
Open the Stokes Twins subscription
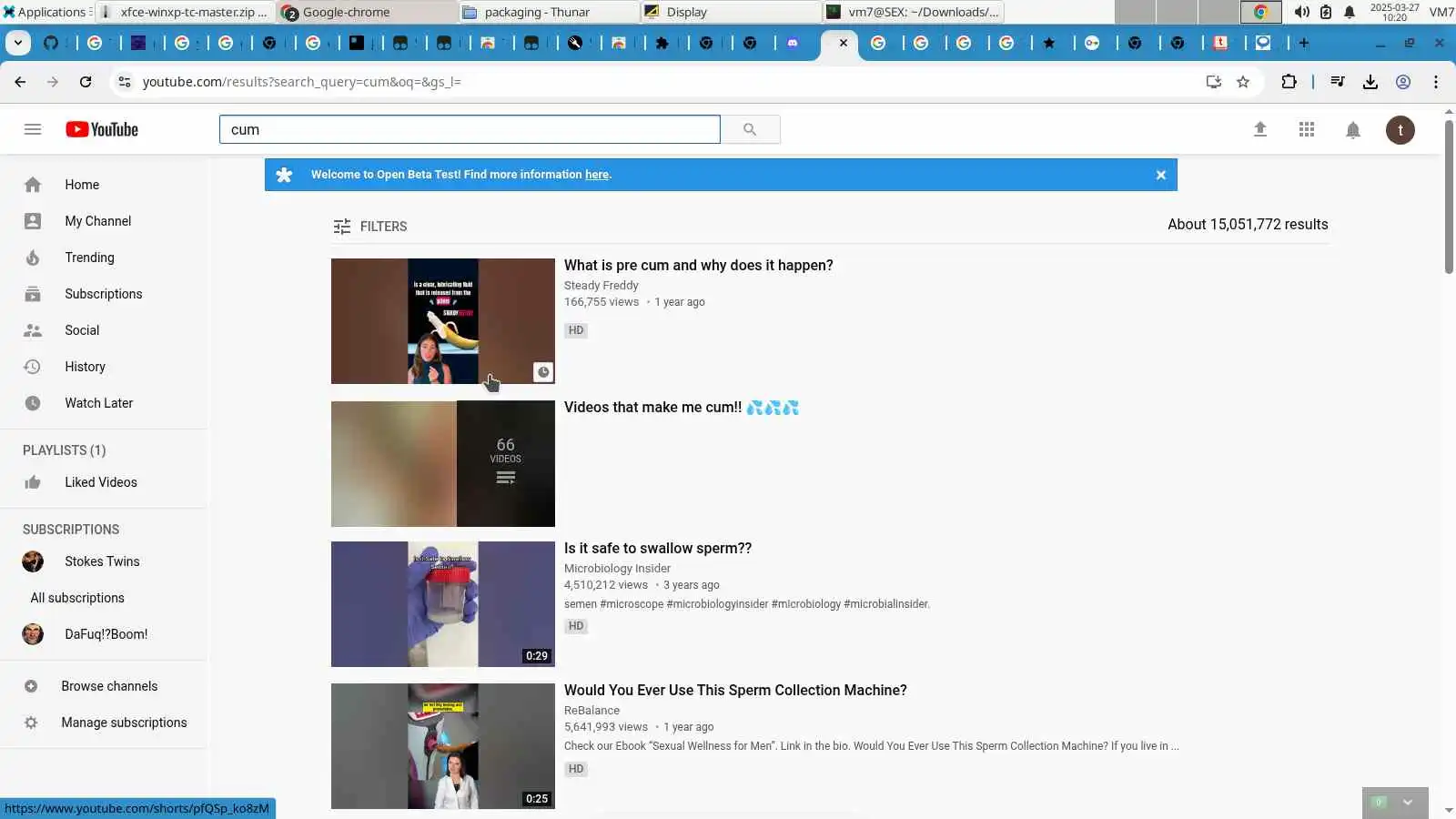(x=104, y=561)
